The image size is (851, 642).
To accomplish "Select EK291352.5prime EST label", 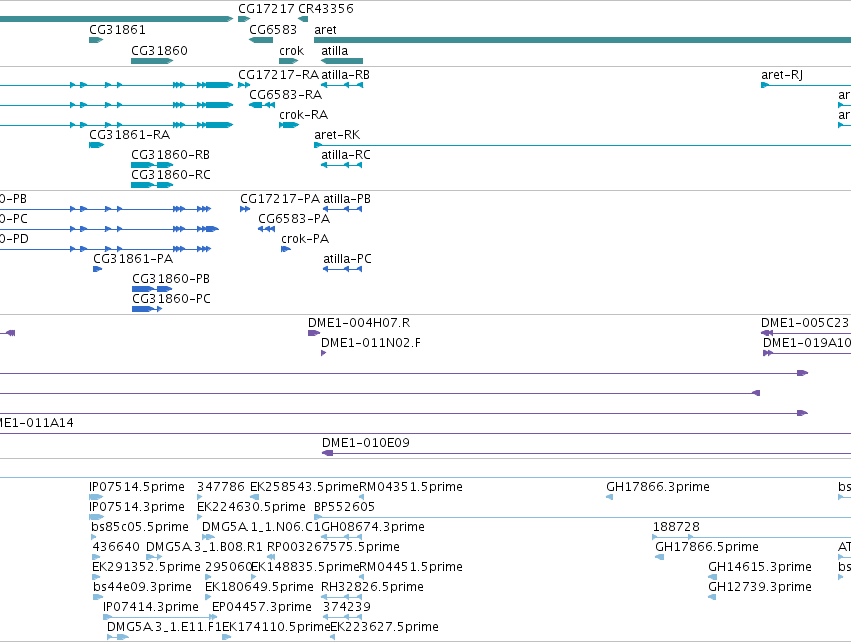I will [147, 567].
